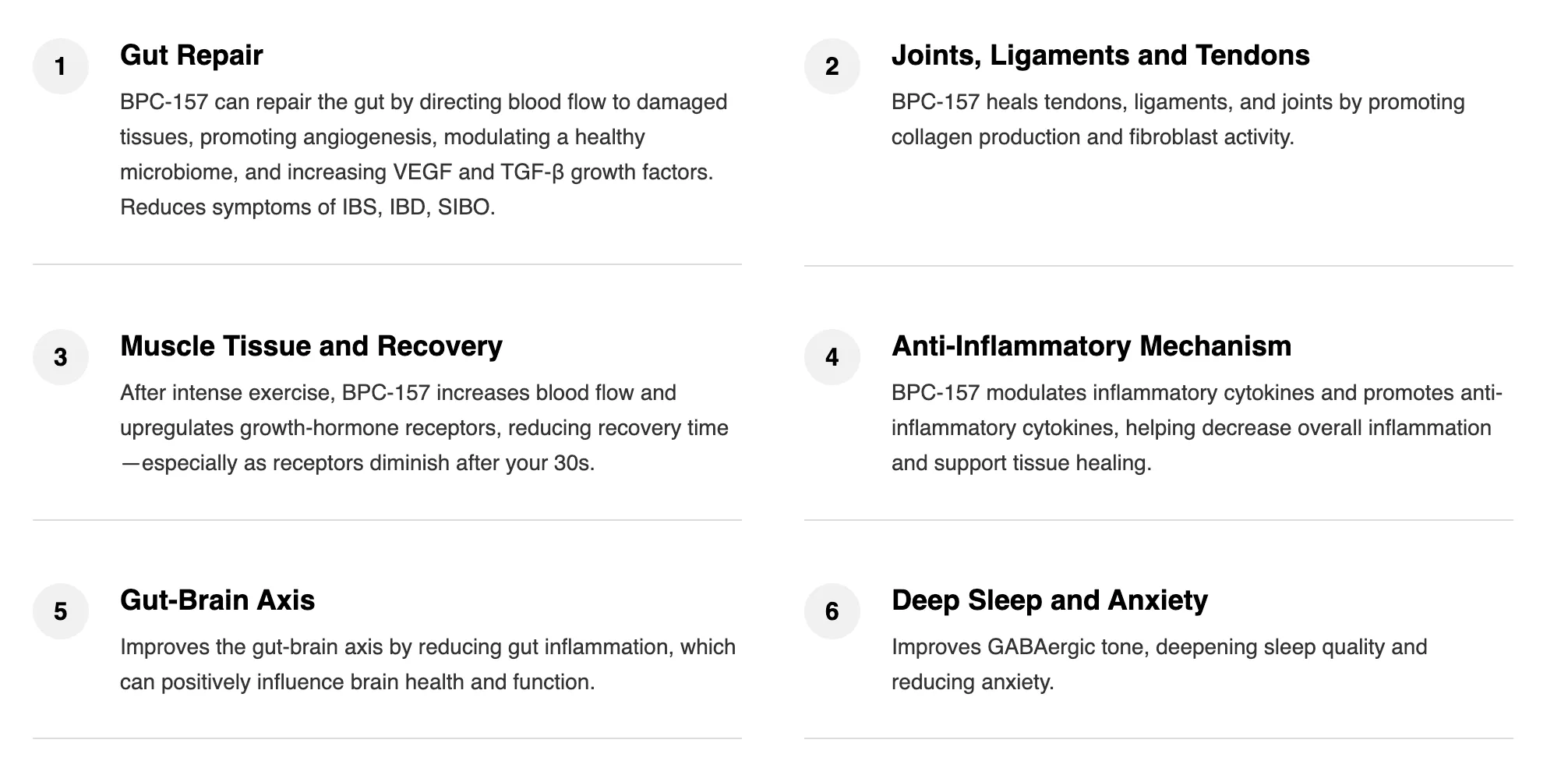Image resolution: width=1568 pixels, height=761 pixels.
Task: Click the gut-brain axis description text
Action: click(x=427, y=664)
